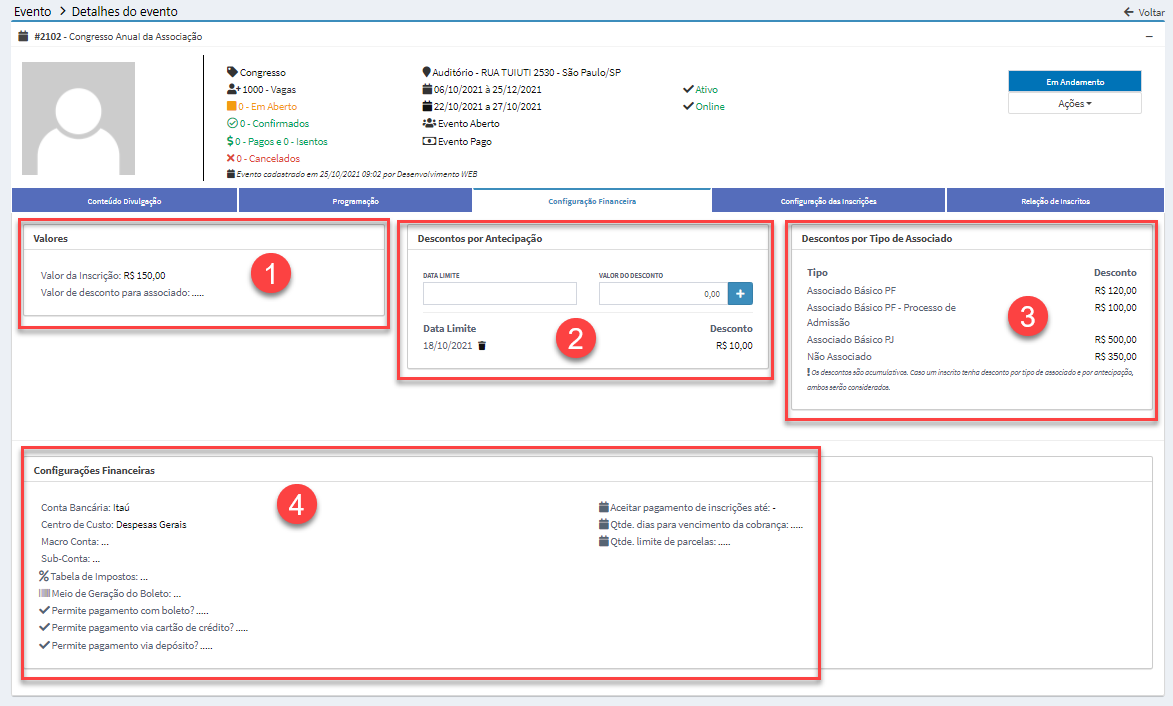Add discount with the blue plus button
1173x706 pixels.
coord(740,293)
